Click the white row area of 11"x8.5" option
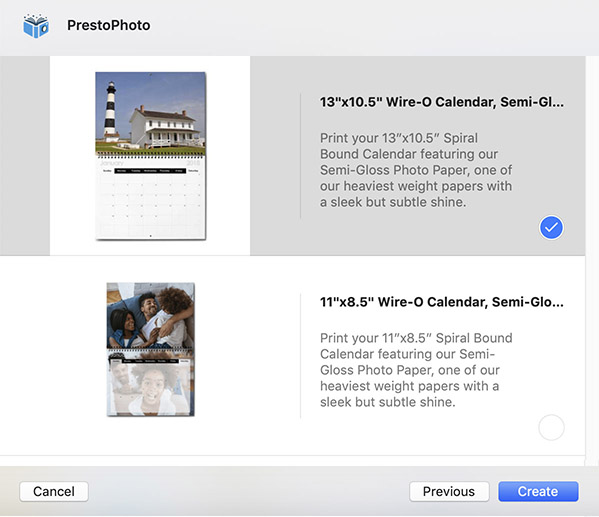 292,355
